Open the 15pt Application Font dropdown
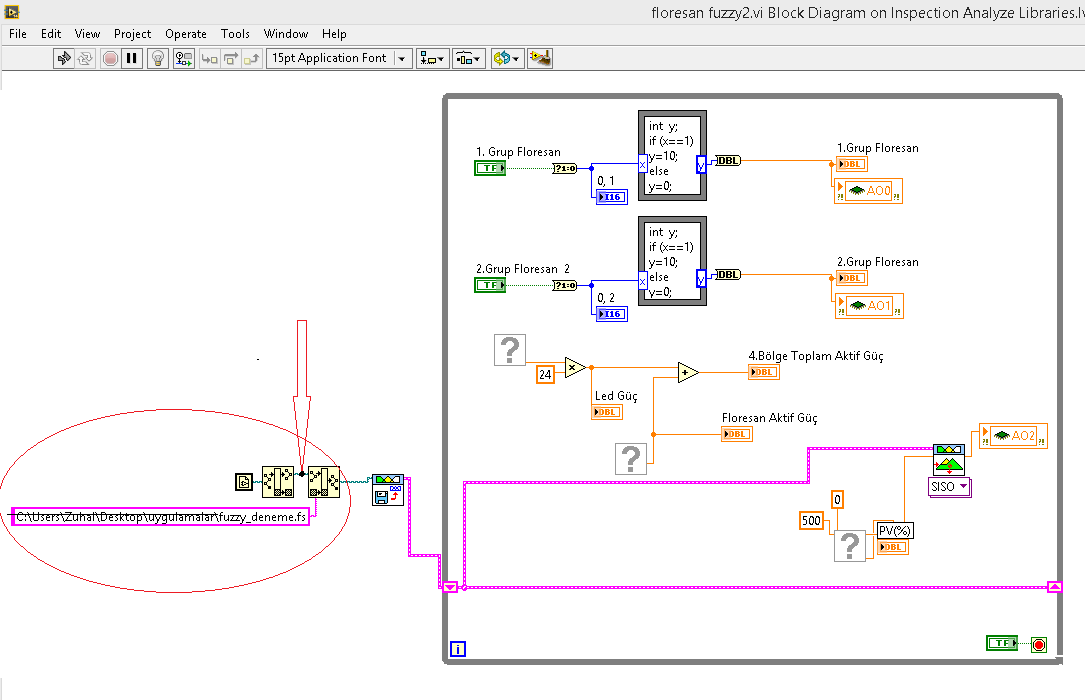 (x=339, y=58)
